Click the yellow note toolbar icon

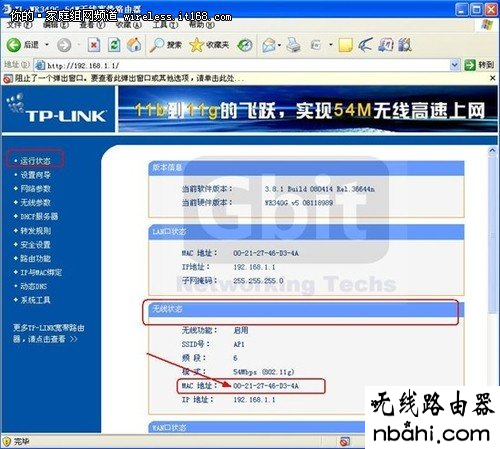345,45
